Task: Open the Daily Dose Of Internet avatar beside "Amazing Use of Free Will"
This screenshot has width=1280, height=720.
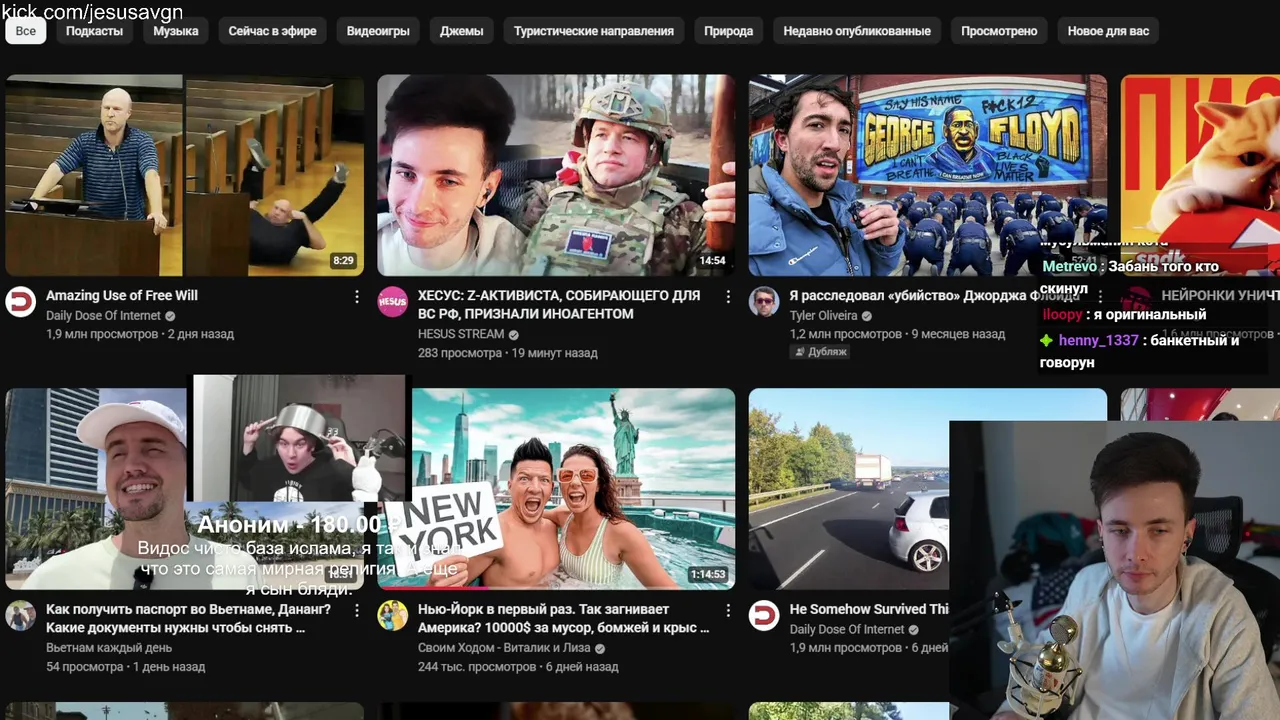Action: pos(21,302)
